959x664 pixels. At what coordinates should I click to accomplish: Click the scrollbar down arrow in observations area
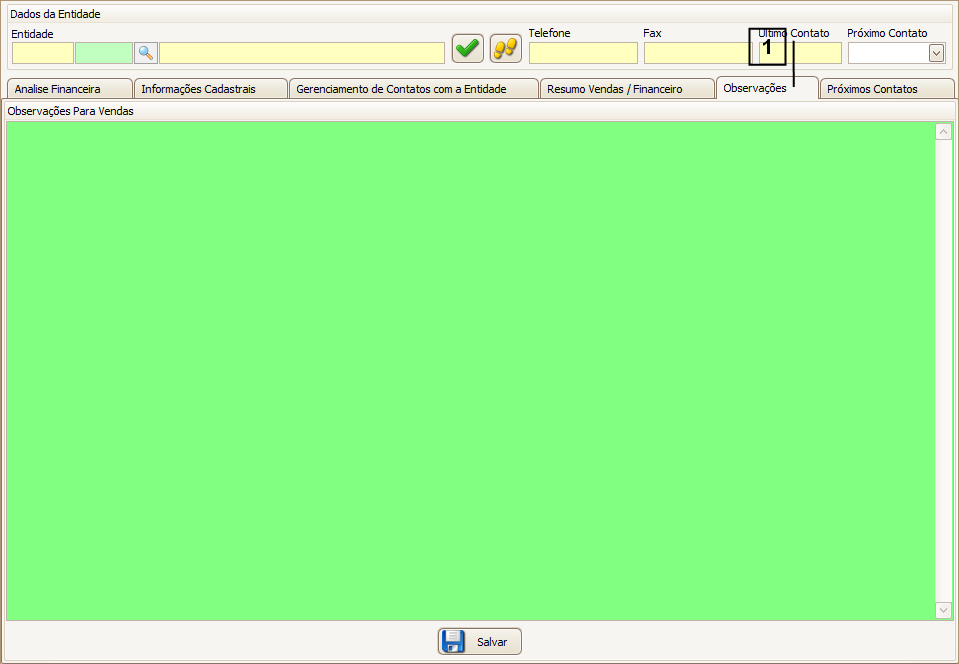pos(943,610)
